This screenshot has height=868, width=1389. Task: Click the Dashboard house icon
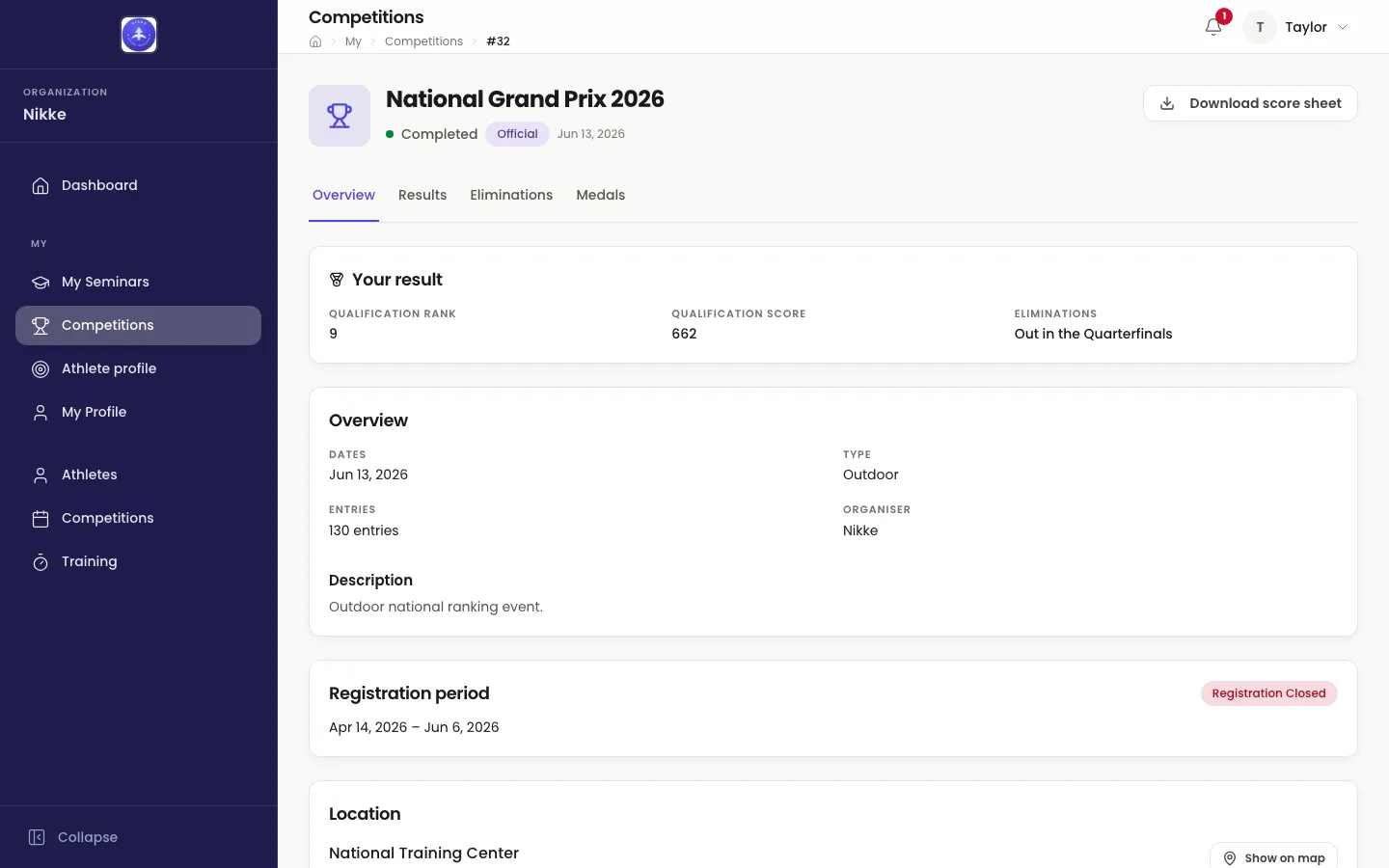point(41,185)
